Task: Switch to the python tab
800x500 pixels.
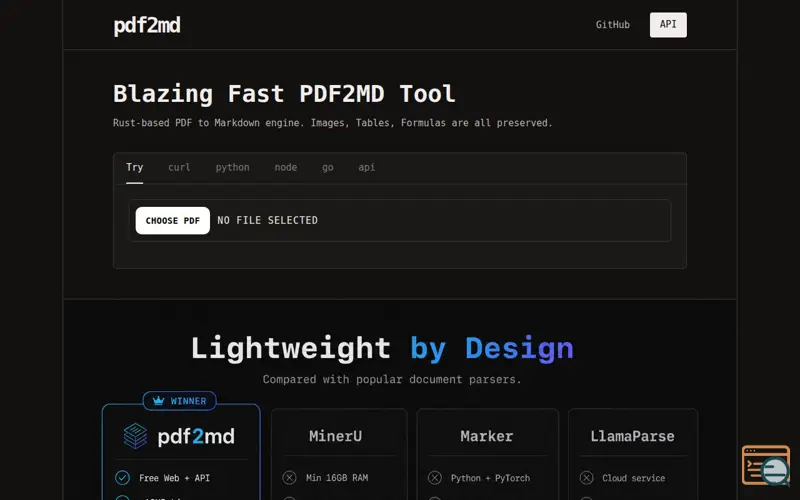Action: [232, 167]
